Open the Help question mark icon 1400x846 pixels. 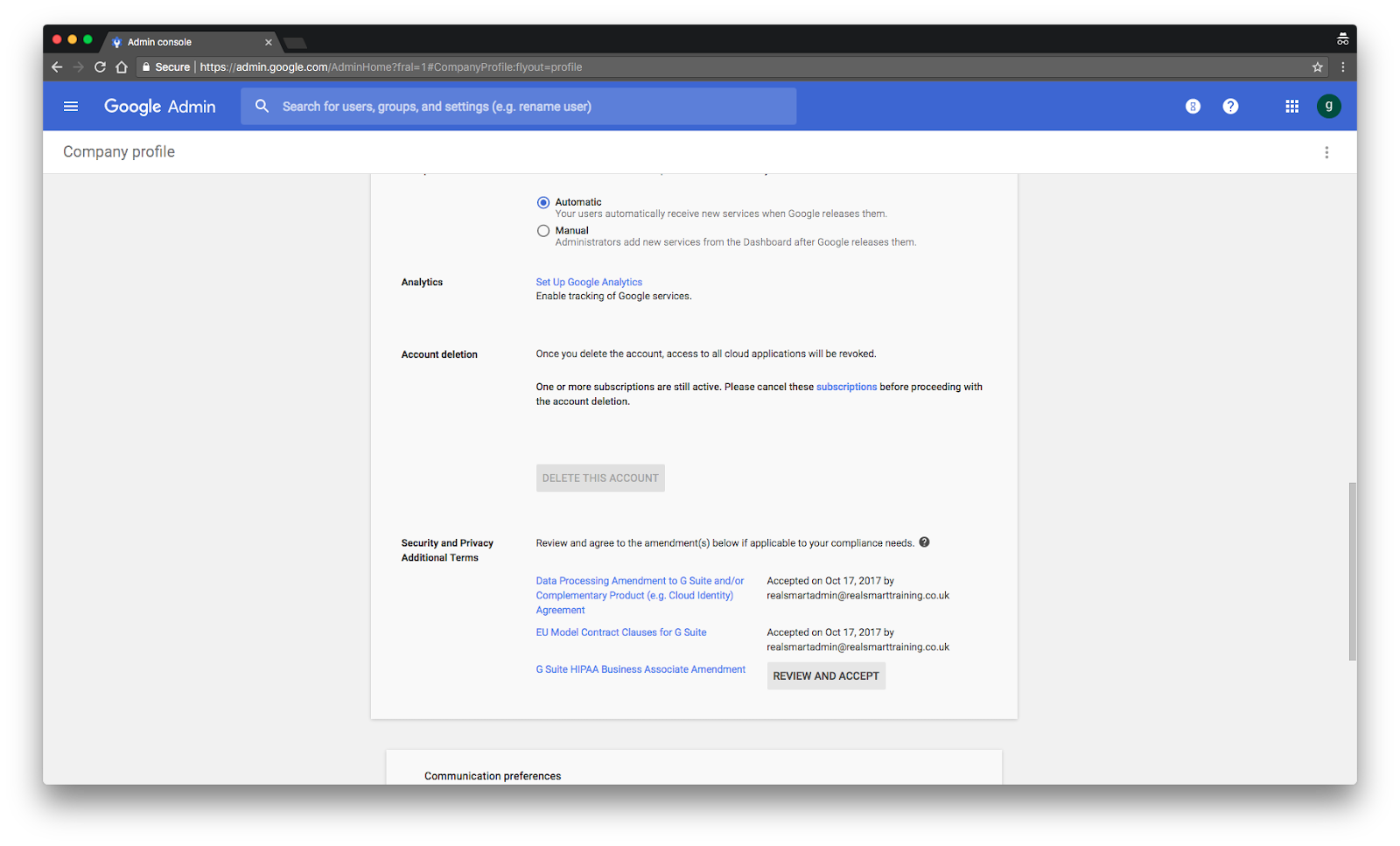click(1230, 107)
